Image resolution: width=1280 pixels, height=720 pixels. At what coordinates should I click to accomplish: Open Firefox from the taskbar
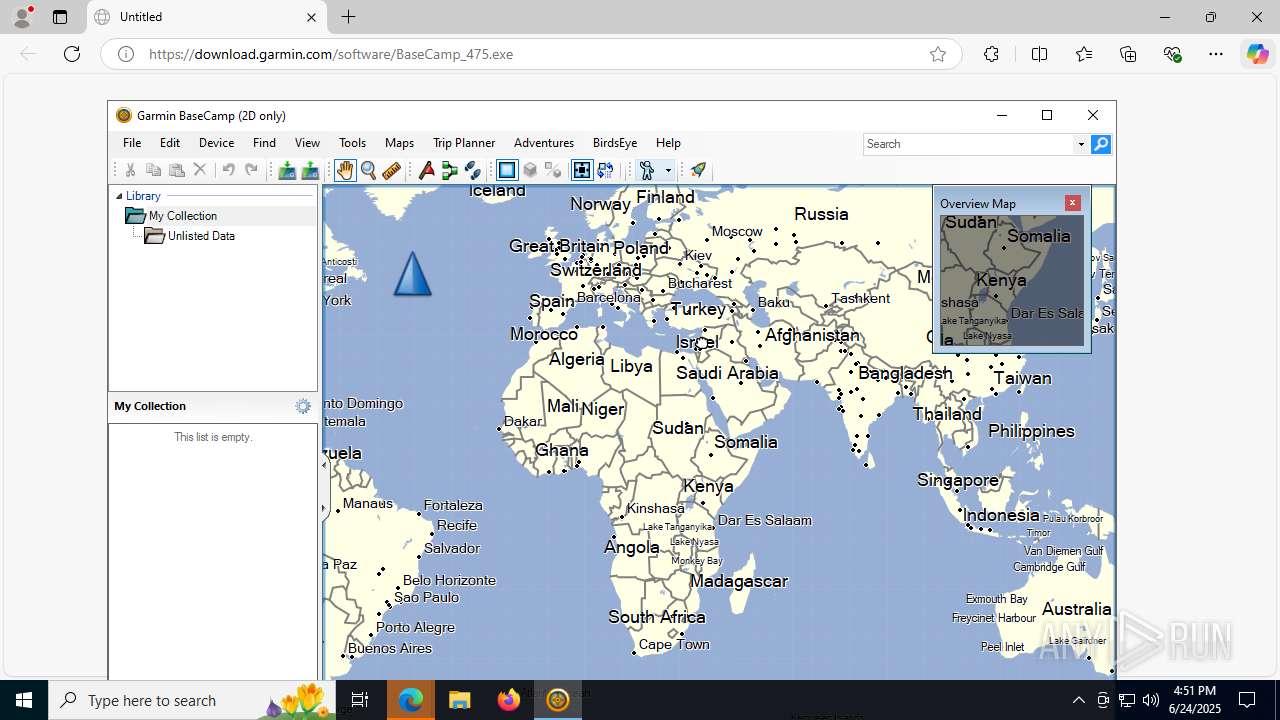(x=509, y=700)
